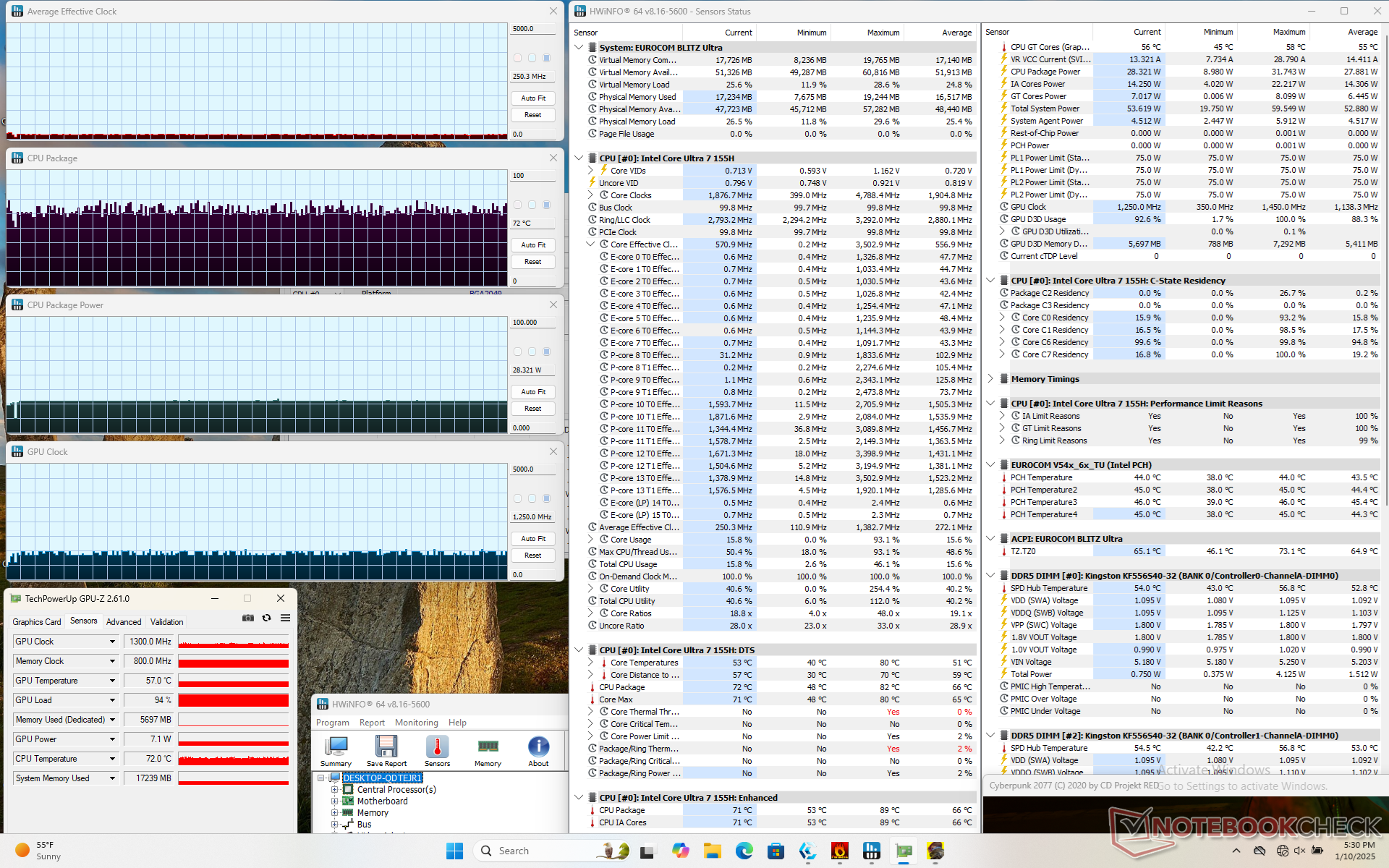Expand the Motherboard tree node
1389x868 pixels.
click(x=335, y=801)
